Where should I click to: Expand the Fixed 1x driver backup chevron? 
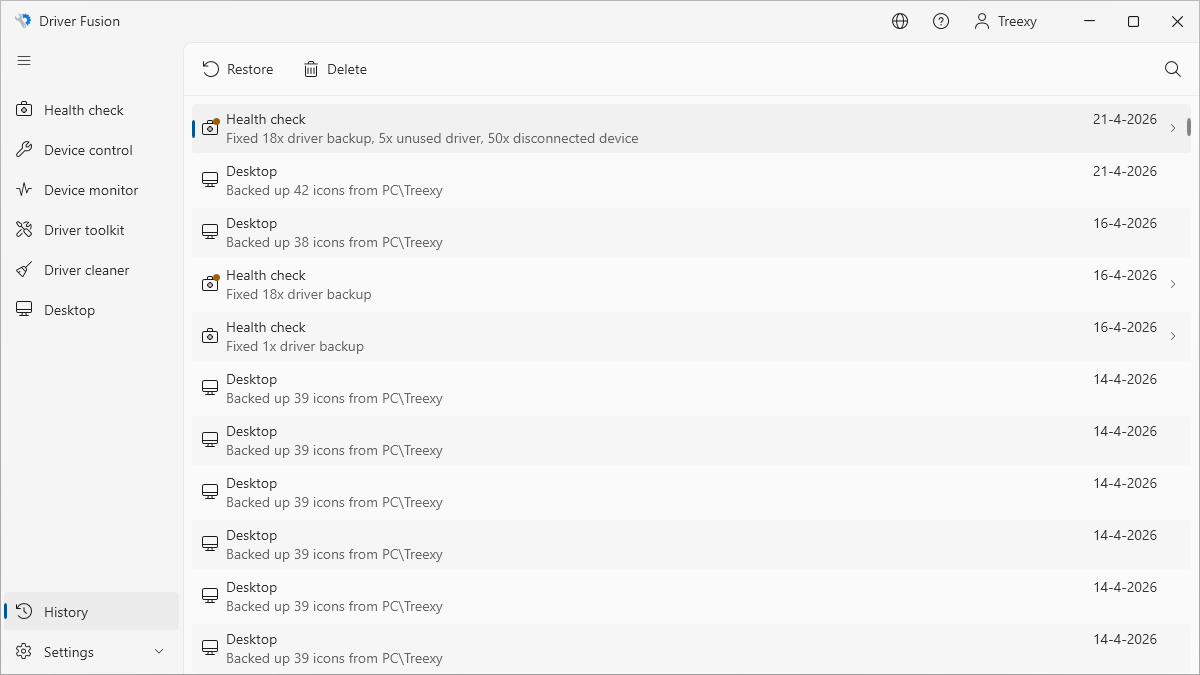click(x=1173, y=336)
